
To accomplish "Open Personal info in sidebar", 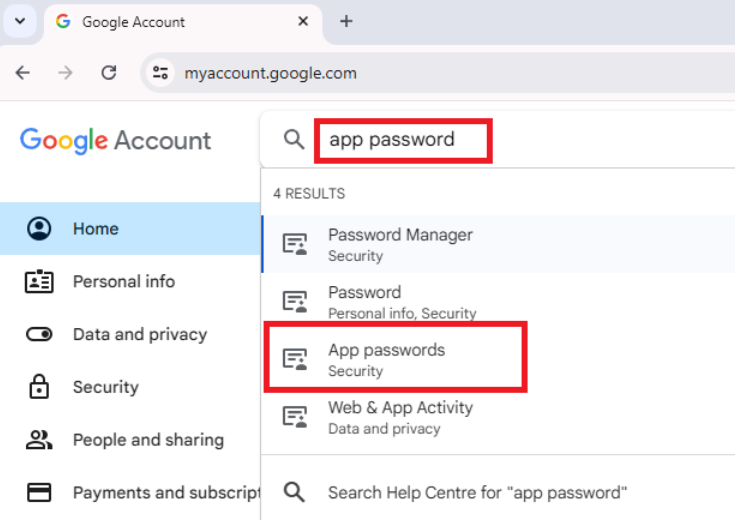I will [x=130, y=281].
